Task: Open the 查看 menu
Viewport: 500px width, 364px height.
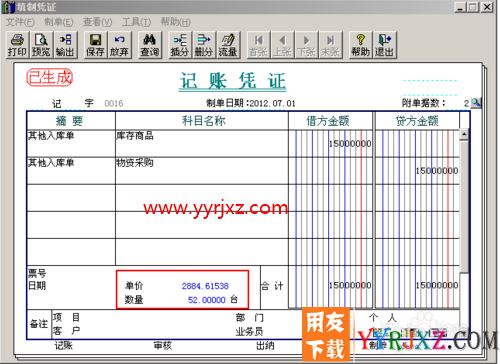Action: coord(97,22)
